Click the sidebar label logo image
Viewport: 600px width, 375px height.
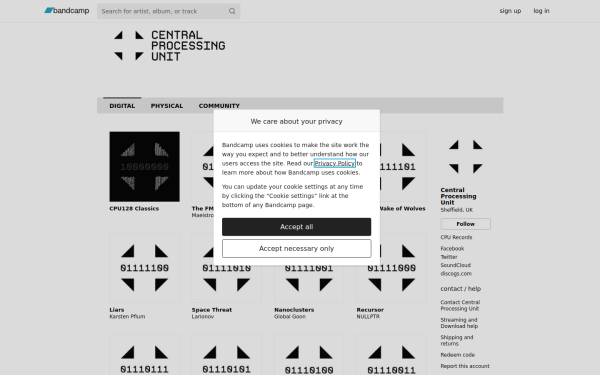tap(466, 157)
